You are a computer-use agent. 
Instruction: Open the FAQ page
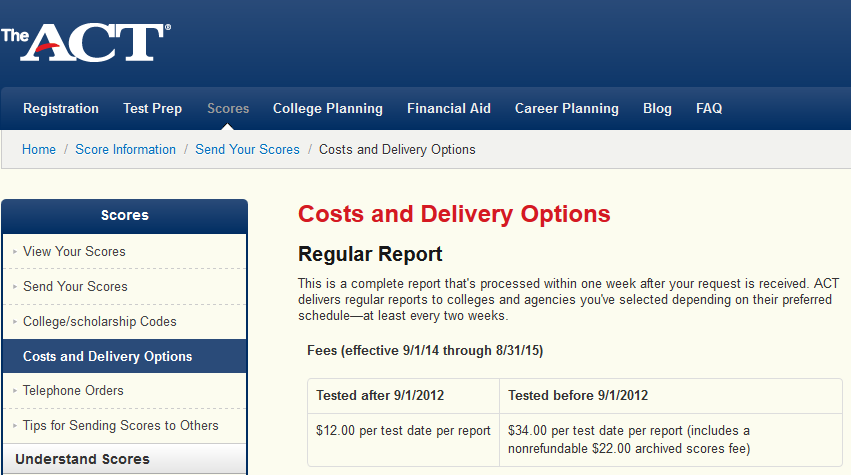click(x=709, y=108)
